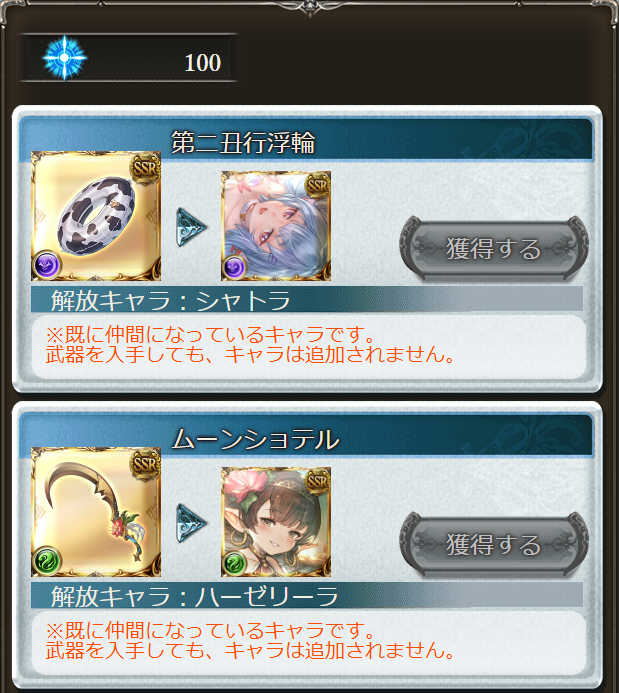The width and height of the screenshot is (619, 693).
Task: Click the SSR badge on sickle weapon
Action: tap(145, 463)
